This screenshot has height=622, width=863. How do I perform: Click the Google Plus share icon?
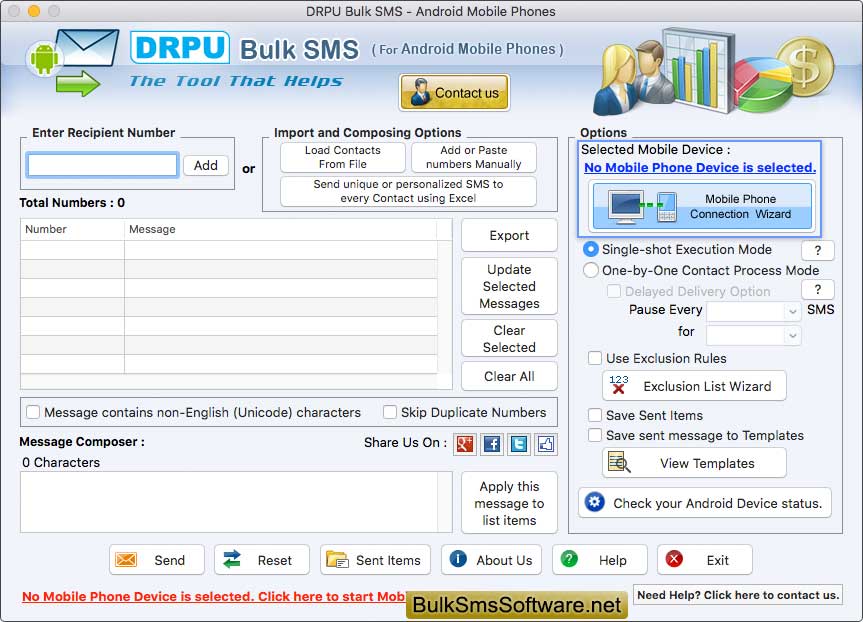point(465,444)
